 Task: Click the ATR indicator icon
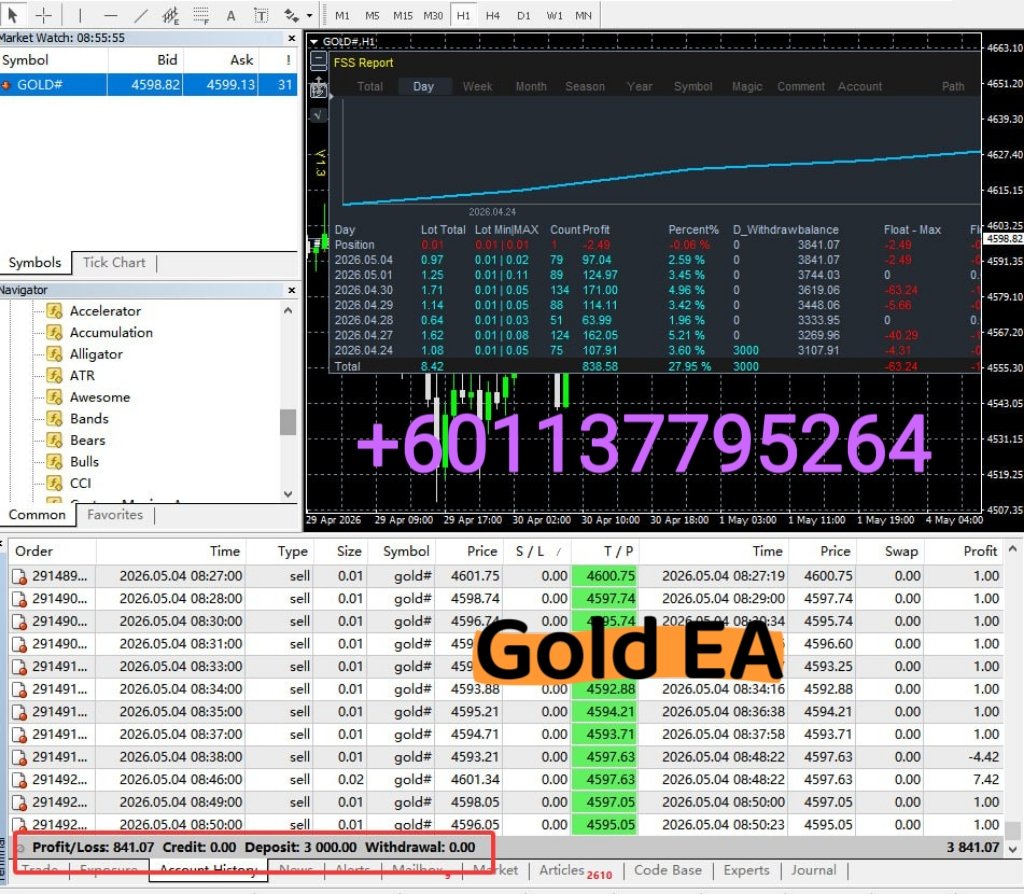[x=55, y=375]
